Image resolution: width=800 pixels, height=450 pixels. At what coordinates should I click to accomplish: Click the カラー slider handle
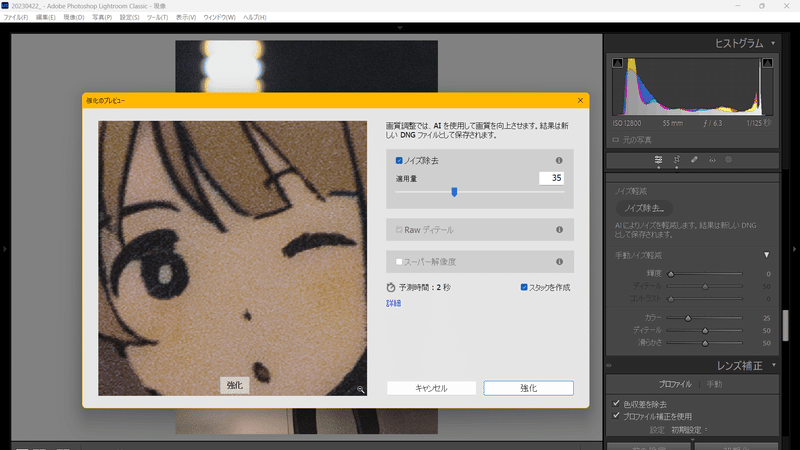coord(688,318)
